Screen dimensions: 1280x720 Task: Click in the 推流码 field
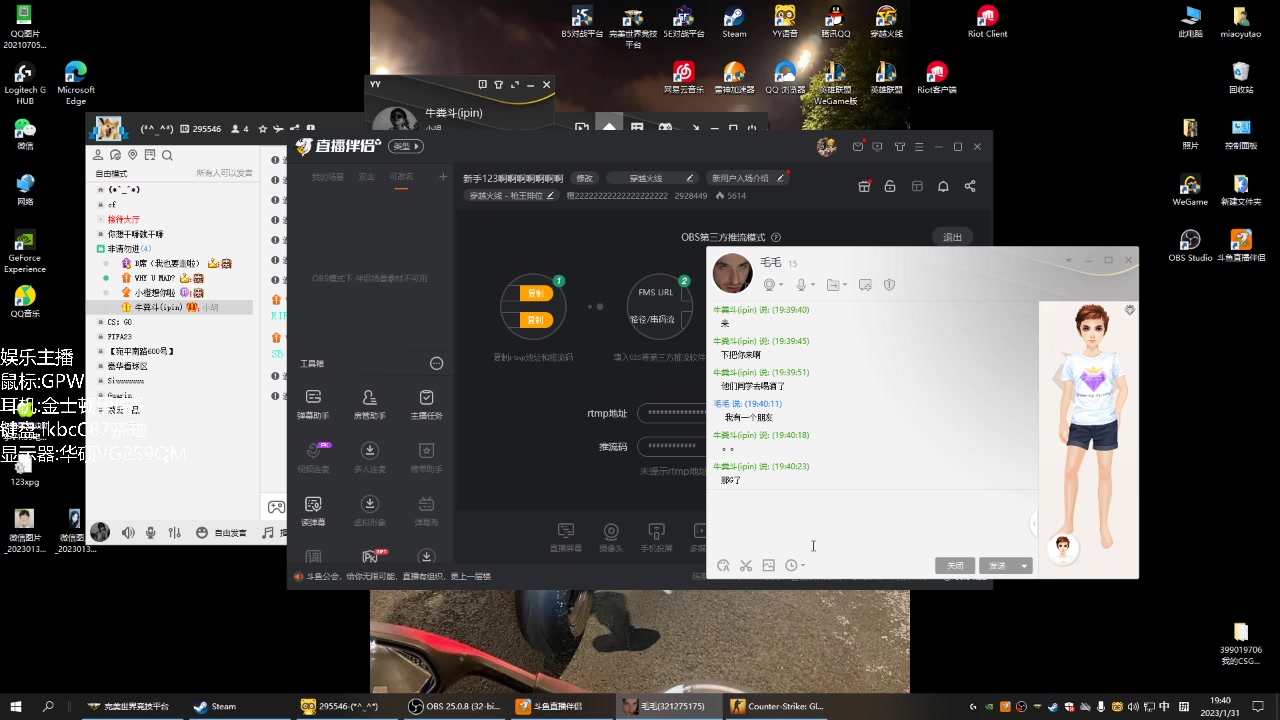point(672,447)
